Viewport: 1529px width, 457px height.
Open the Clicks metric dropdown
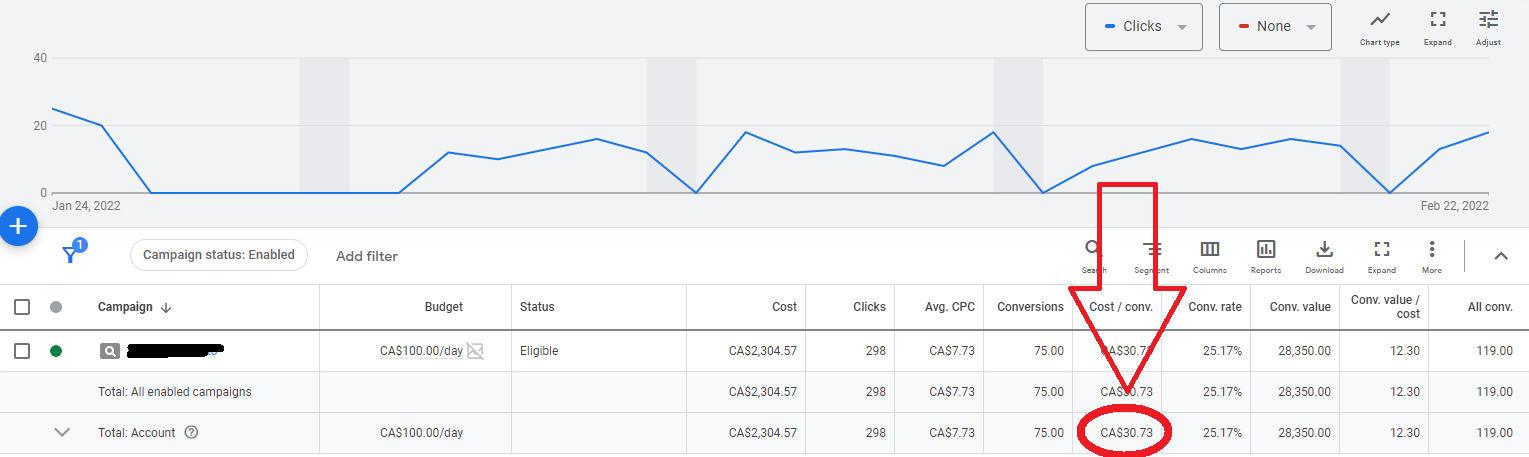(x=1143, y=27)
